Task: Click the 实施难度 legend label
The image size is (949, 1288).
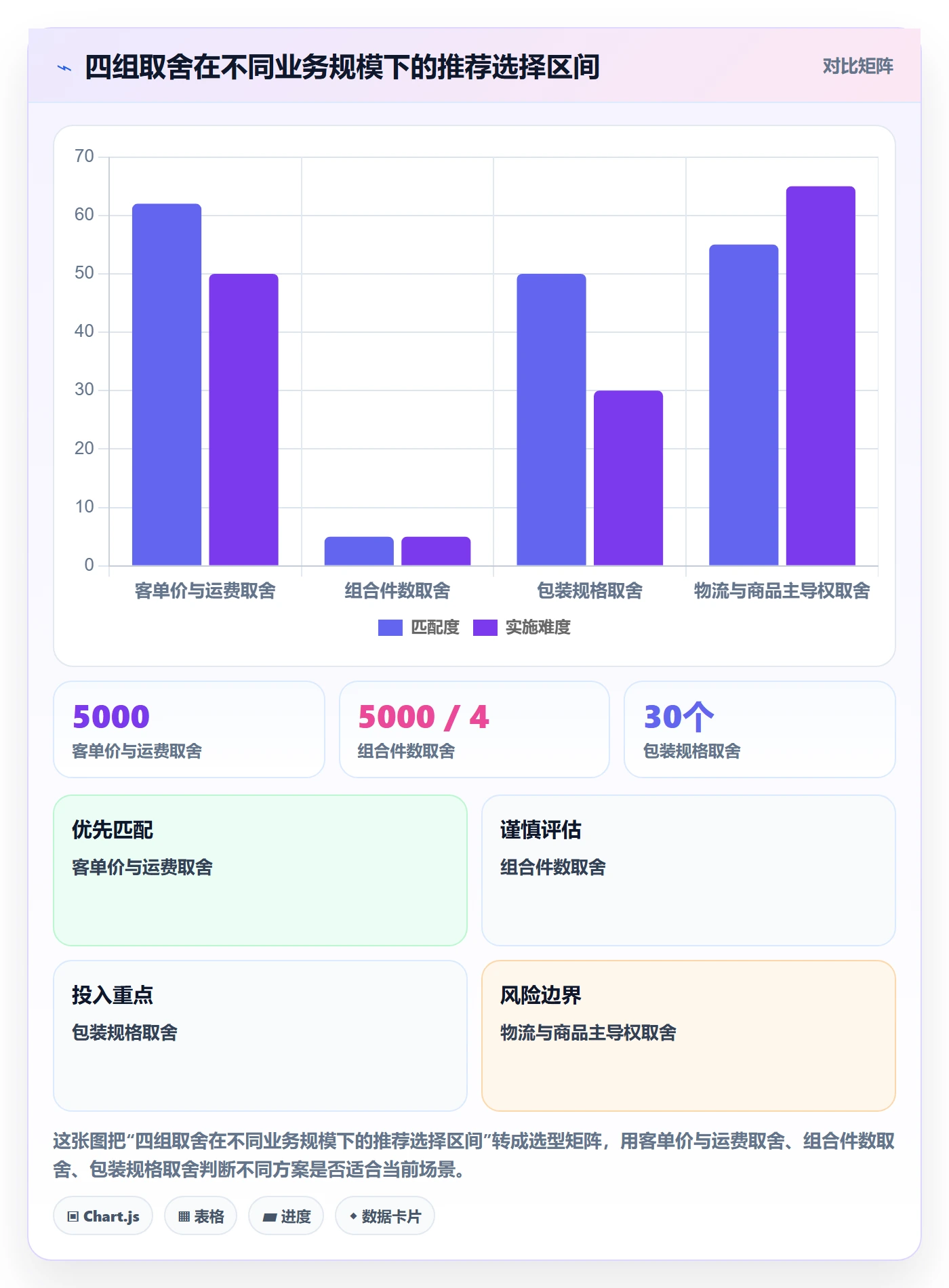Action: pos(538,628)
